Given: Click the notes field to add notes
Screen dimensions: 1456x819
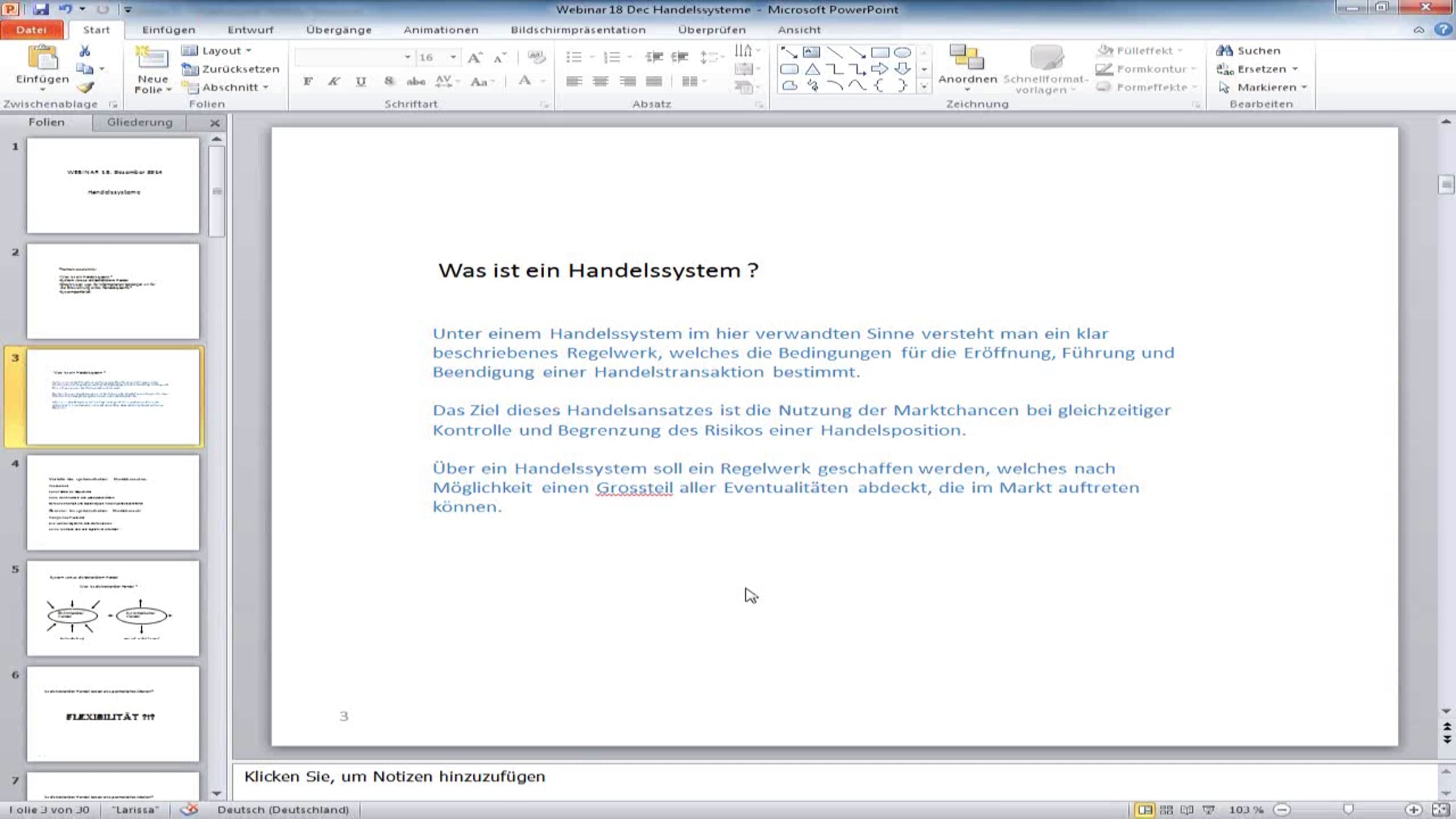Looking at the screenshot, I should pos(834,781).
